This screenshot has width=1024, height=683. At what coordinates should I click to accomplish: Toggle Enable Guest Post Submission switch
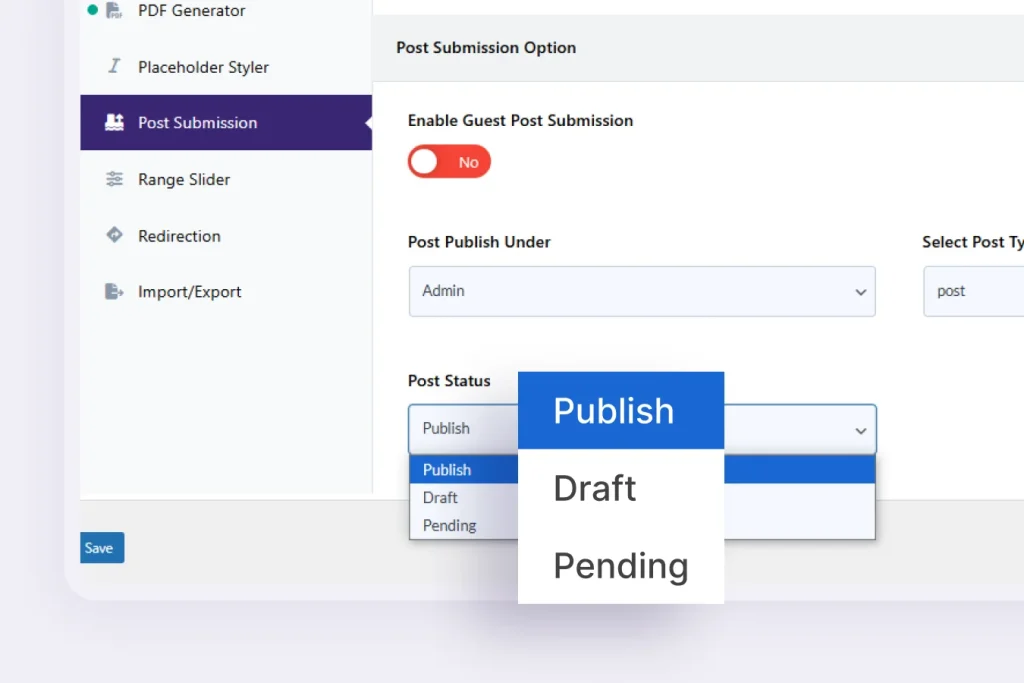(x=449, y=161)
